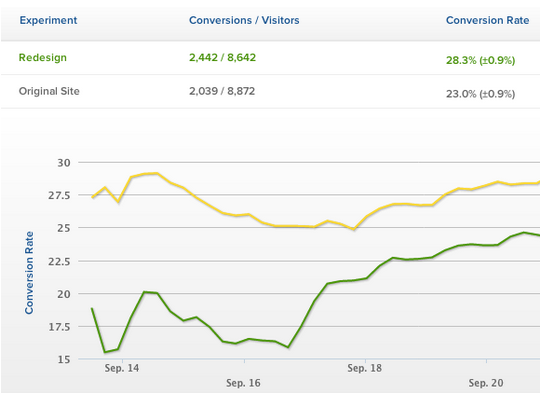This screenshot has height=400, width=545.
Task: Click the vertical Conversion Rate axis title
Action: [29, 273]
